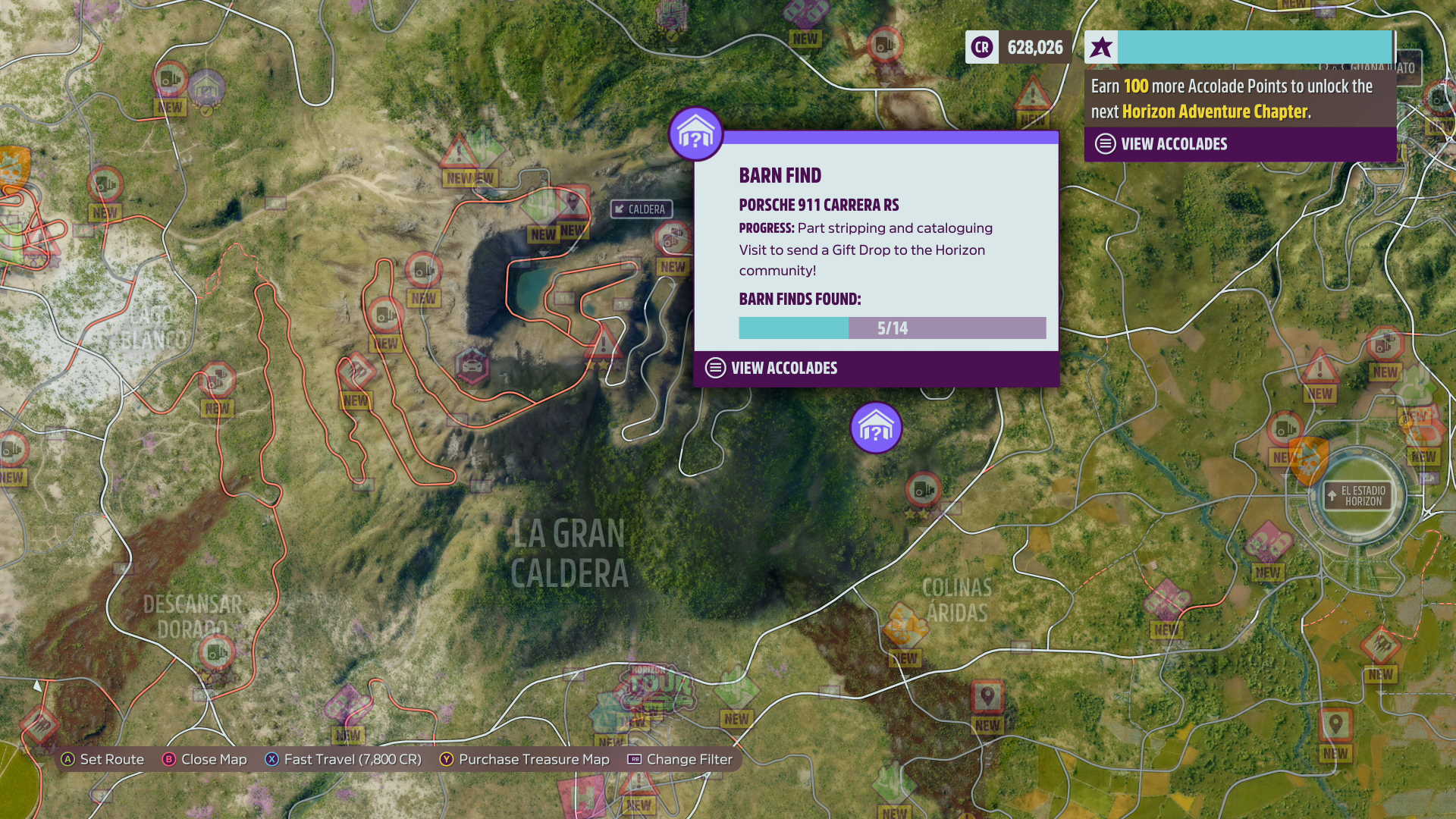Select the barn find marker below the popup
This screenshot has height=819, width=1456.
tap(876, 428)
